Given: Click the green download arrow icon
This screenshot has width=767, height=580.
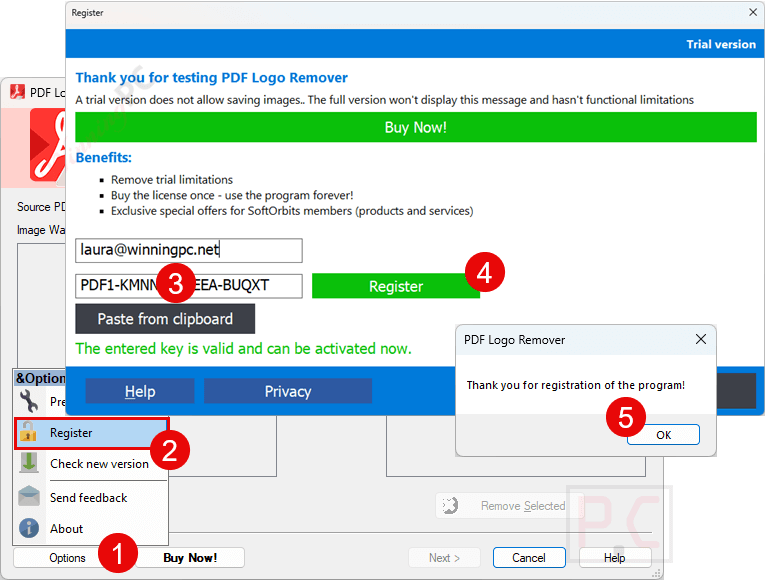Looking at the screenshot, I should pyautogui.click(x=29, y=463).
